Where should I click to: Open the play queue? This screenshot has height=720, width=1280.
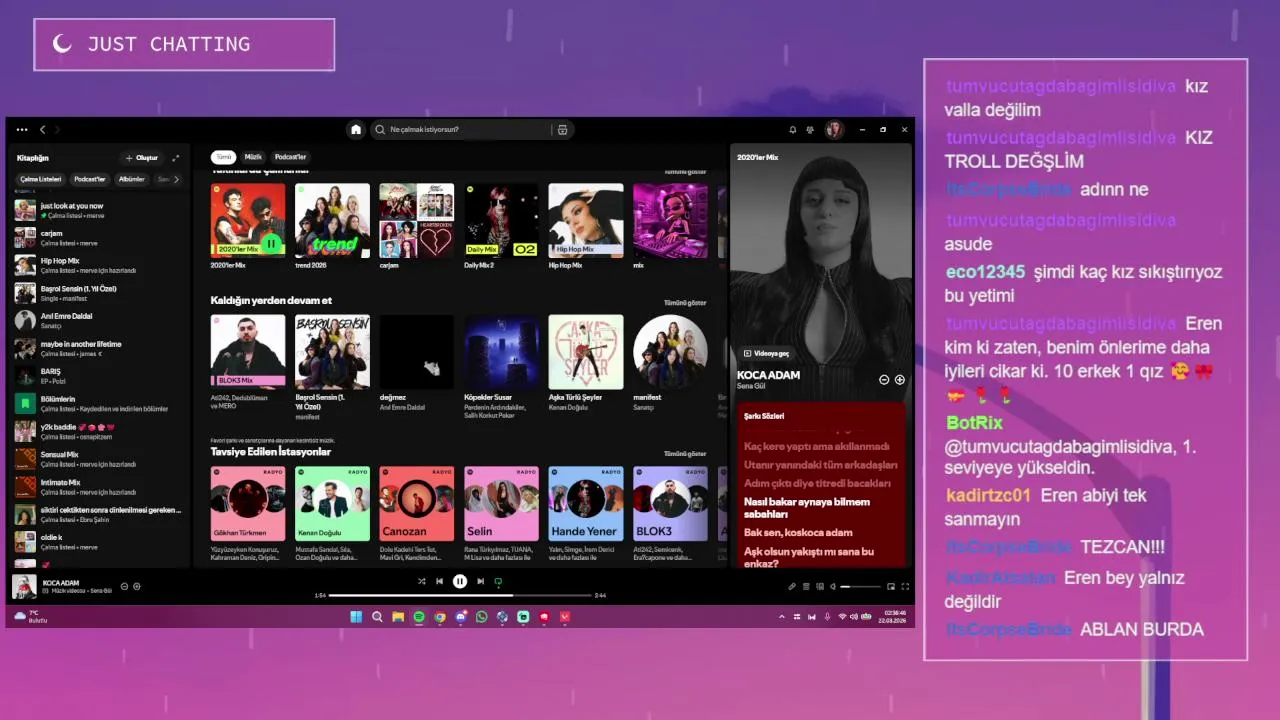click(806, 586)
